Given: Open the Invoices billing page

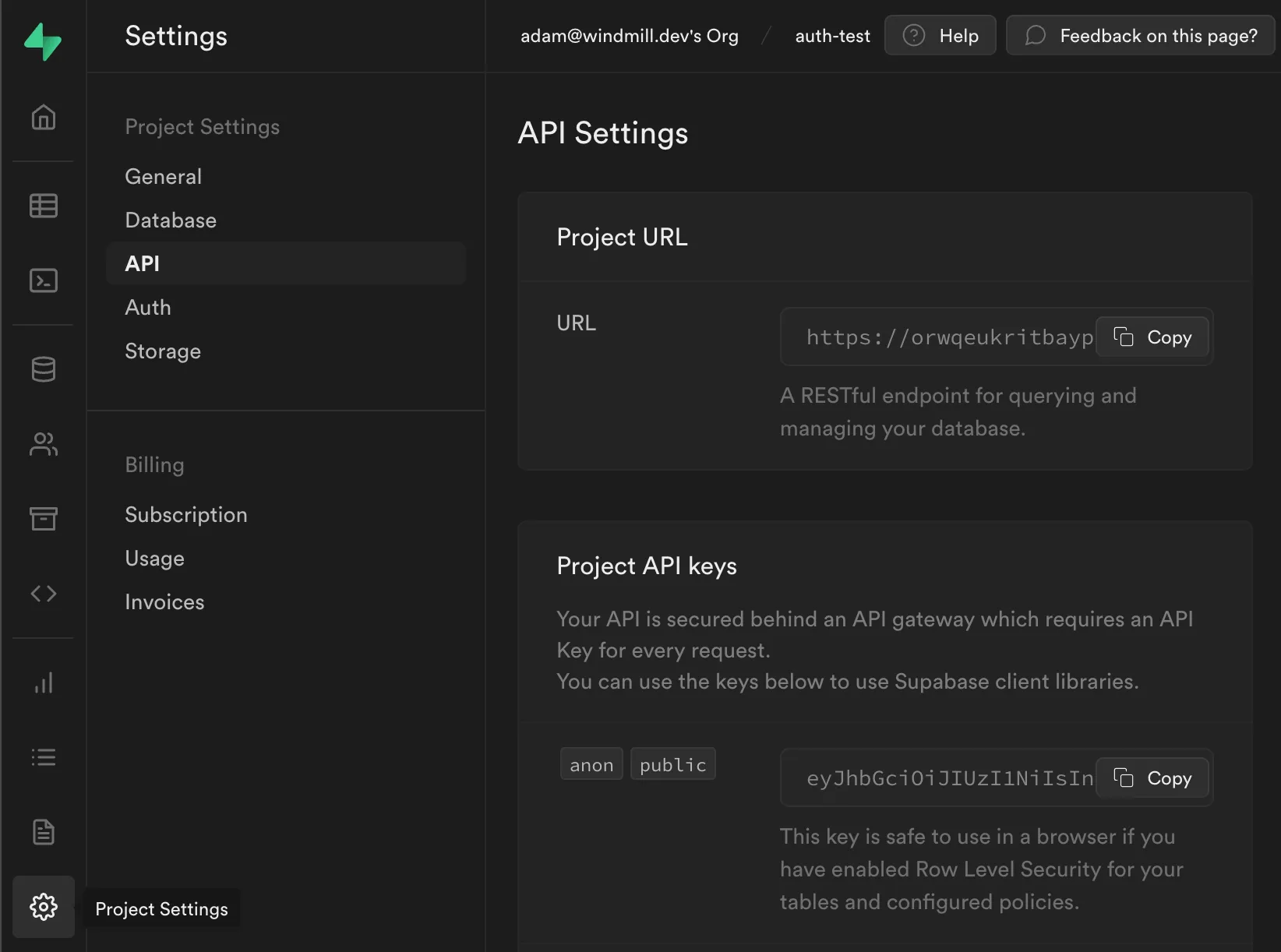Looking at the screenshot, I should tap(164, 601).
